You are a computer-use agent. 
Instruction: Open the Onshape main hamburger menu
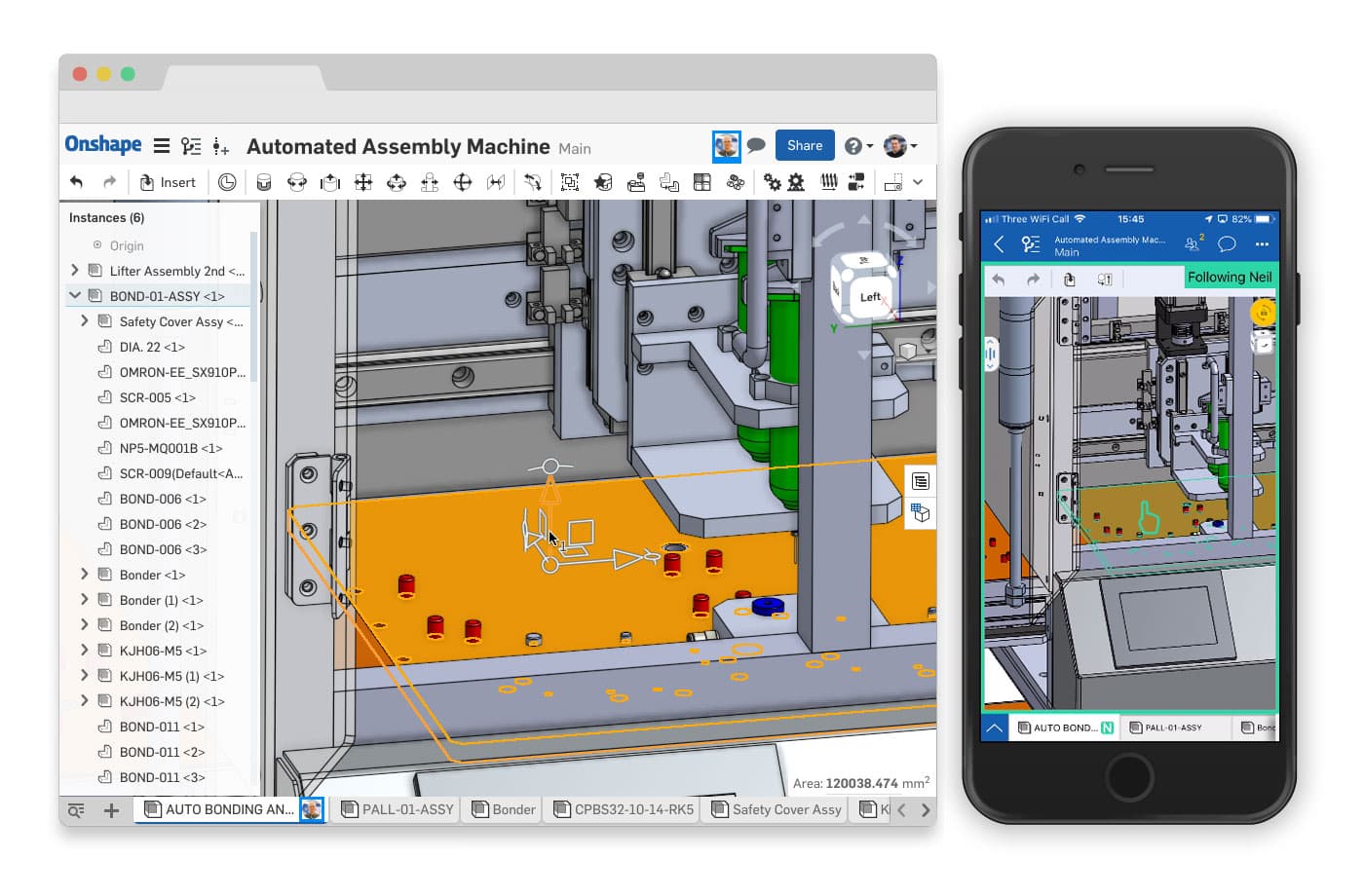[x=162, y=146]
